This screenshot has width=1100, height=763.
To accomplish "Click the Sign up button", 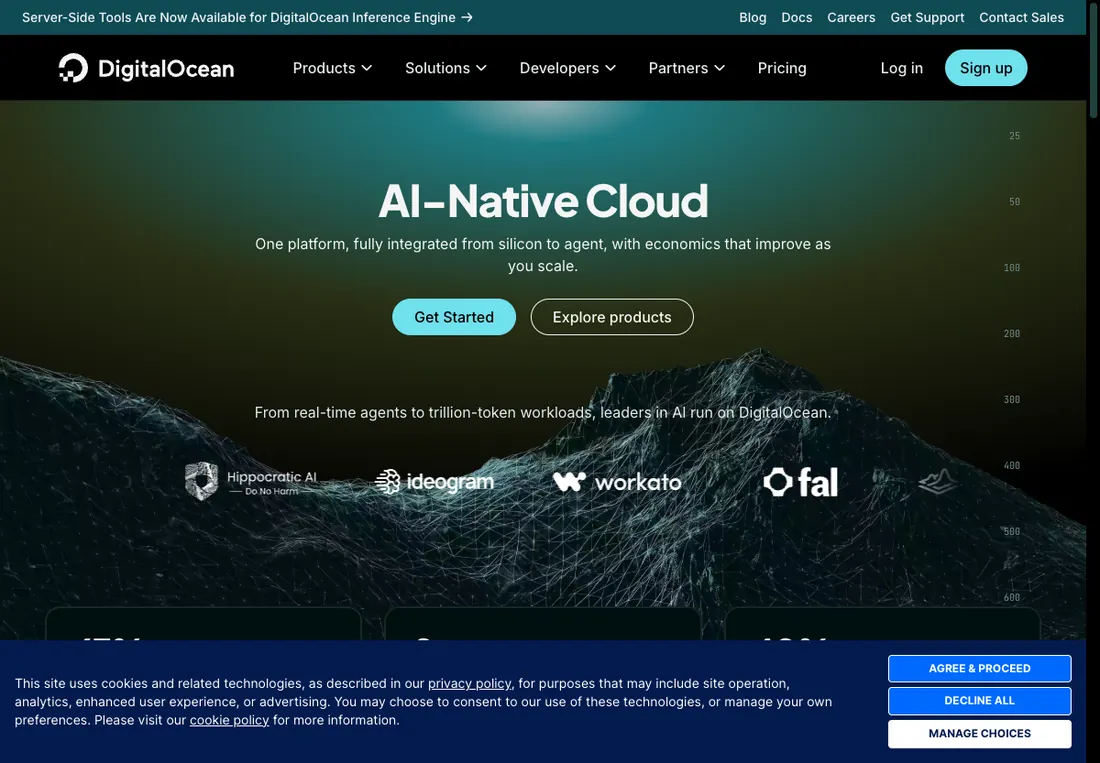I will coord(986,68).
